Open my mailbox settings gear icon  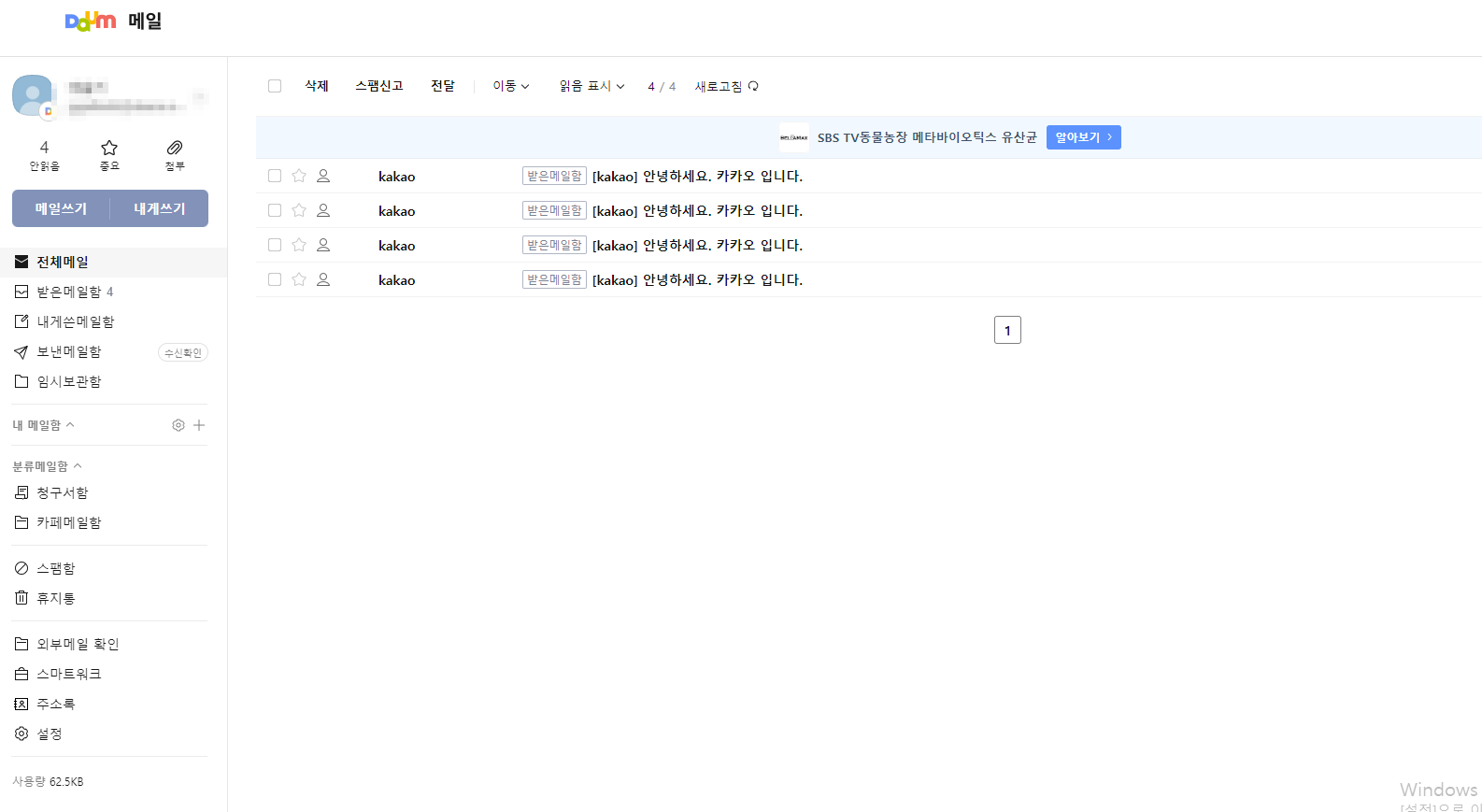tap(178, 425)
